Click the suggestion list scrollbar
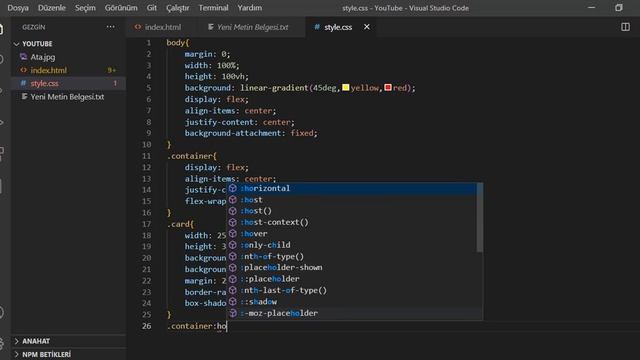Screen dimensions: 640x360 (480, 217)
